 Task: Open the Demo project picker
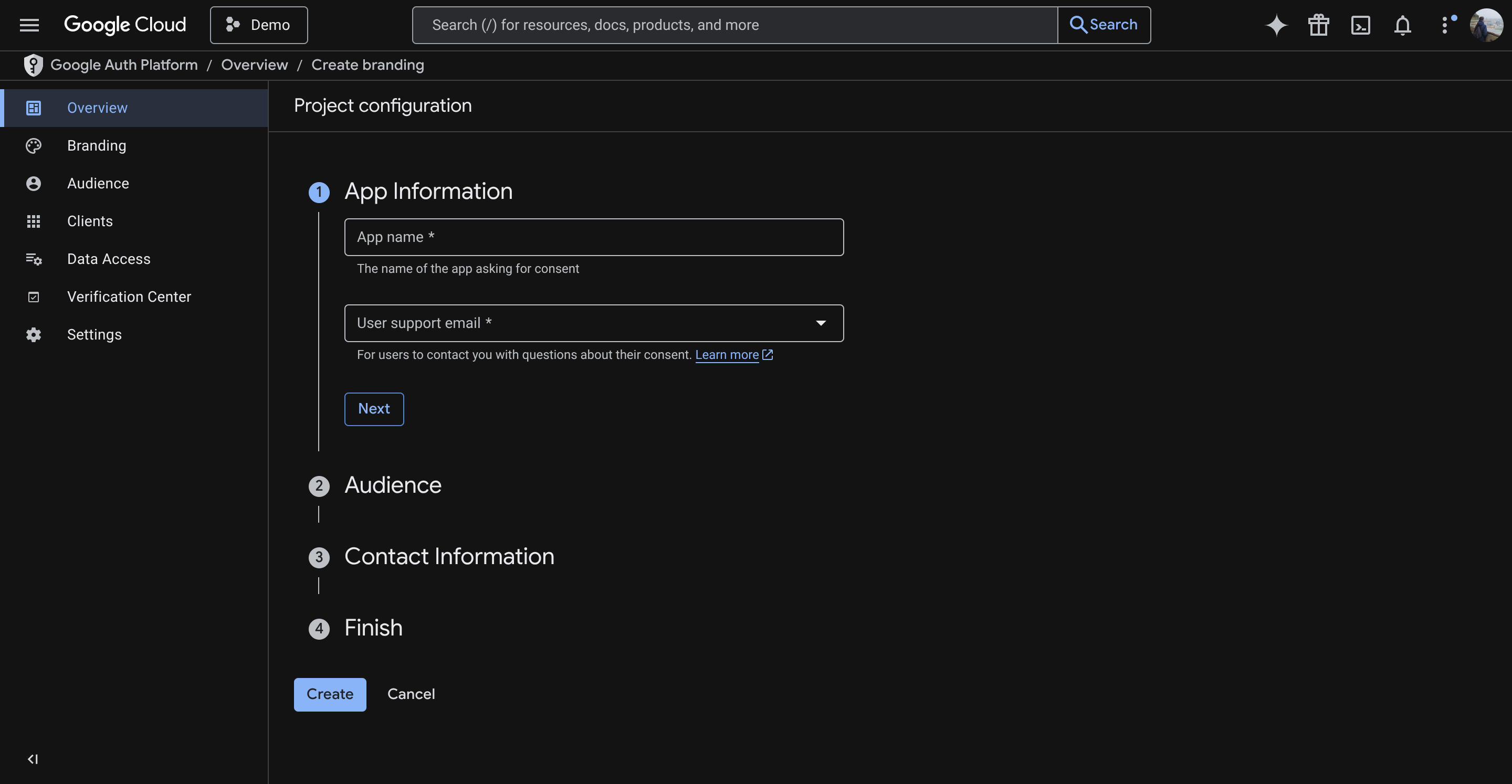[258, 25]
